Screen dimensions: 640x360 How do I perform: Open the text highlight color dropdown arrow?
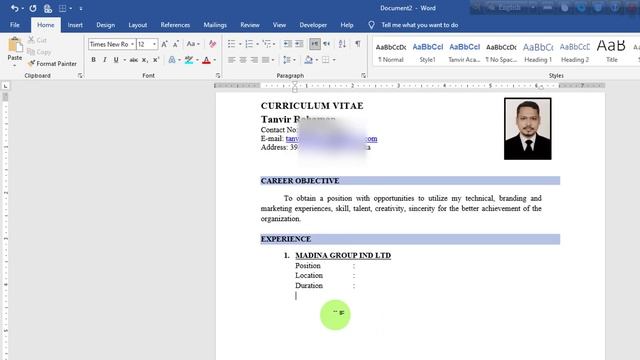pos(197,60)
